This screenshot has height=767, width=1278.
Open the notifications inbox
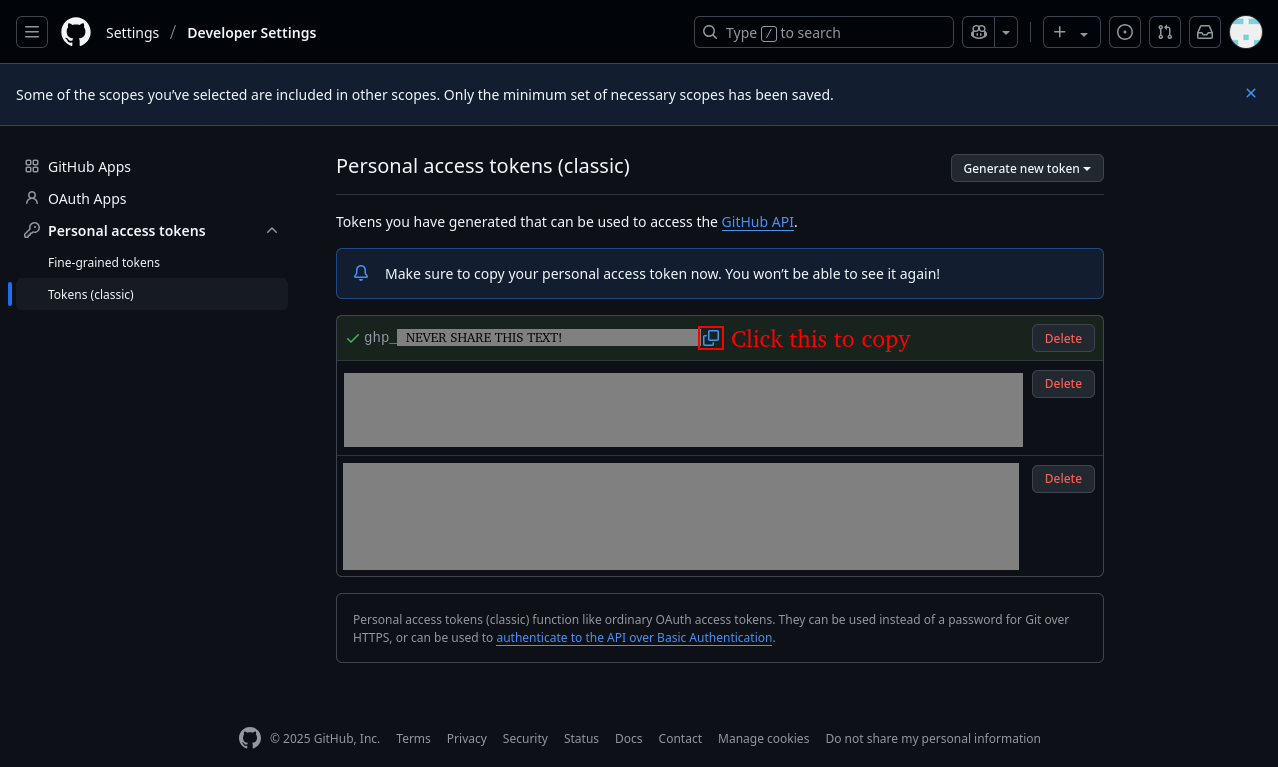coord(1204,31)
